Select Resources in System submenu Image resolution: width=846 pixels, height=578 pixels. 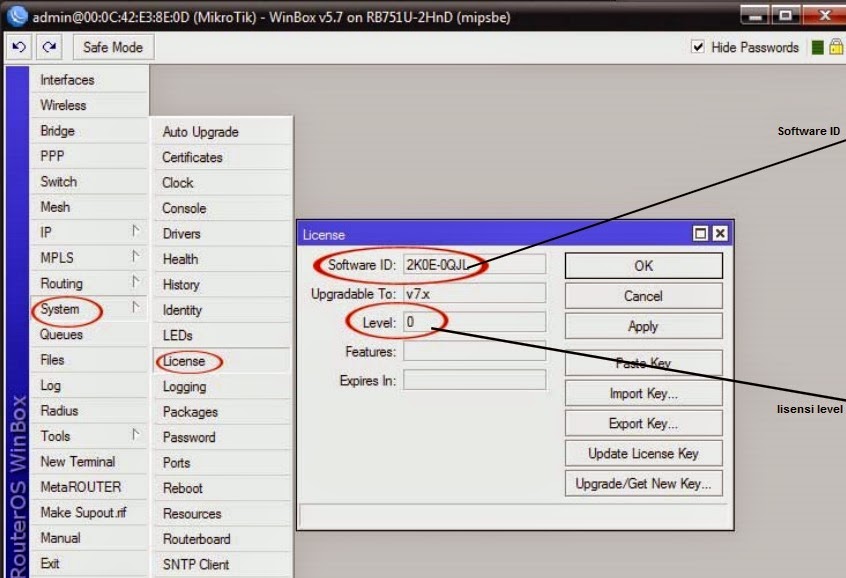[222, 513]
